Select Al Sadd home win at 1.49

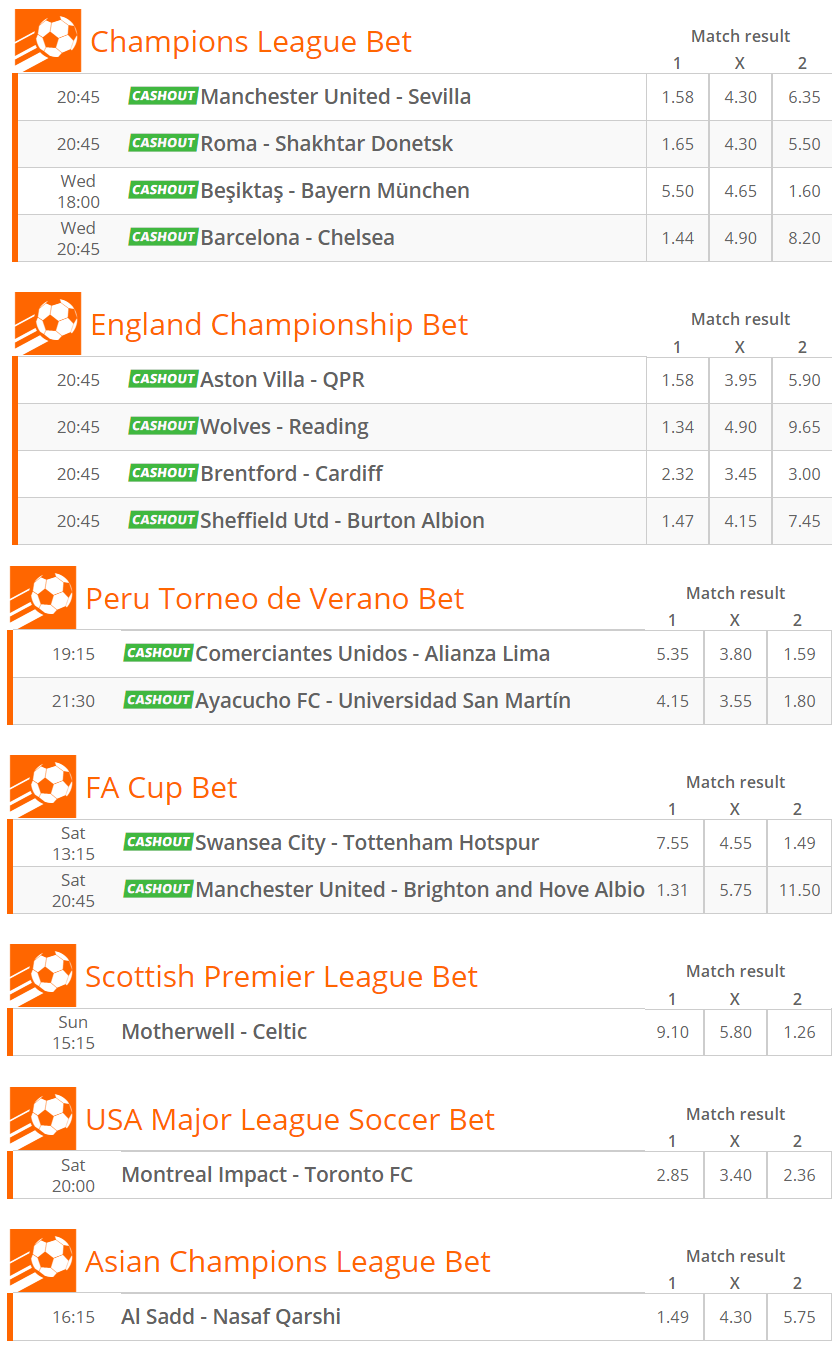click(x=672, y=1317)
